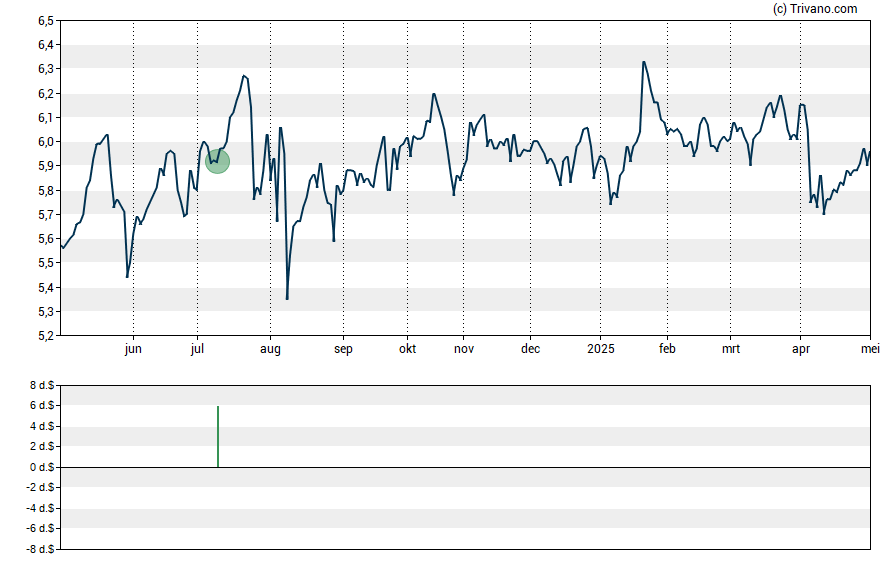This screenshot has height=565, width=888.
Task: Select the 'nov' month label
Action: [x=464, y=349]
